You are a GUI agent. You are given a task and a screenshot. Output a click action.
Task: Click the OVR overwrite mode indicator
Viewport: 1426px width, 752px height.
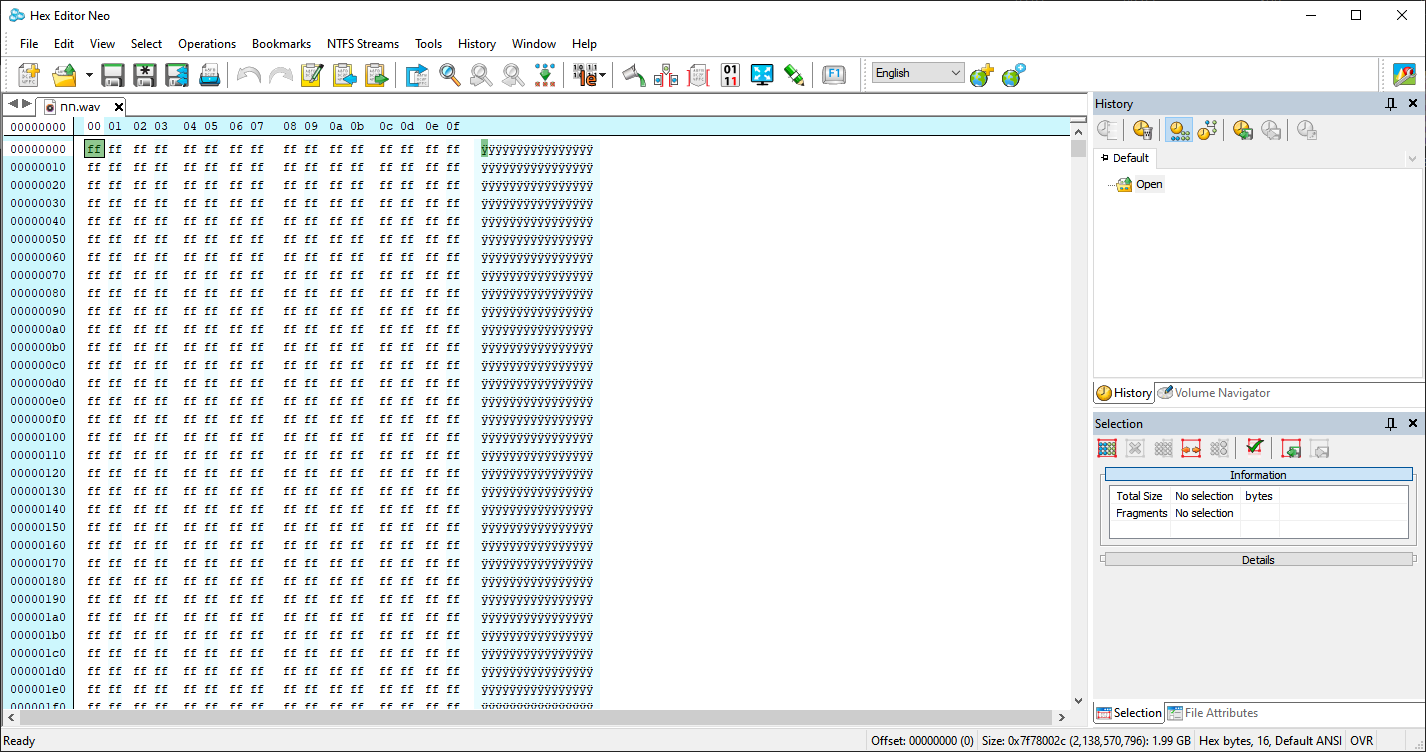1362,741
